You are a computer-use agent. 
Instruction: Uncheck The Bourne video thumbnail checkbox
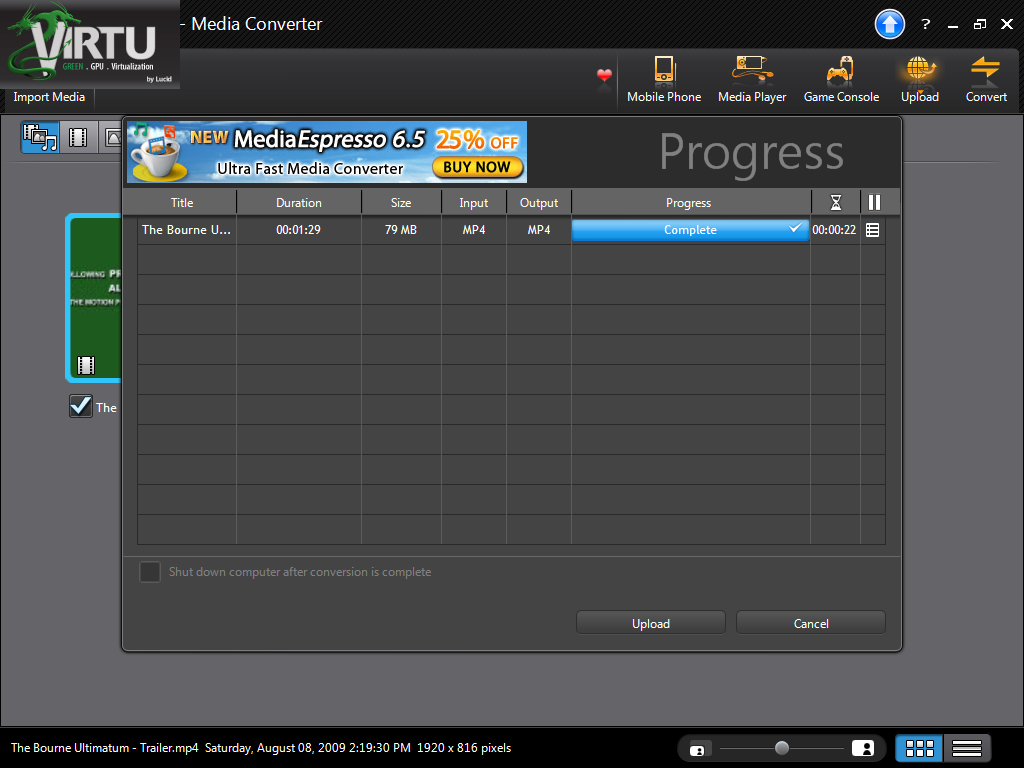pos(81,406)
